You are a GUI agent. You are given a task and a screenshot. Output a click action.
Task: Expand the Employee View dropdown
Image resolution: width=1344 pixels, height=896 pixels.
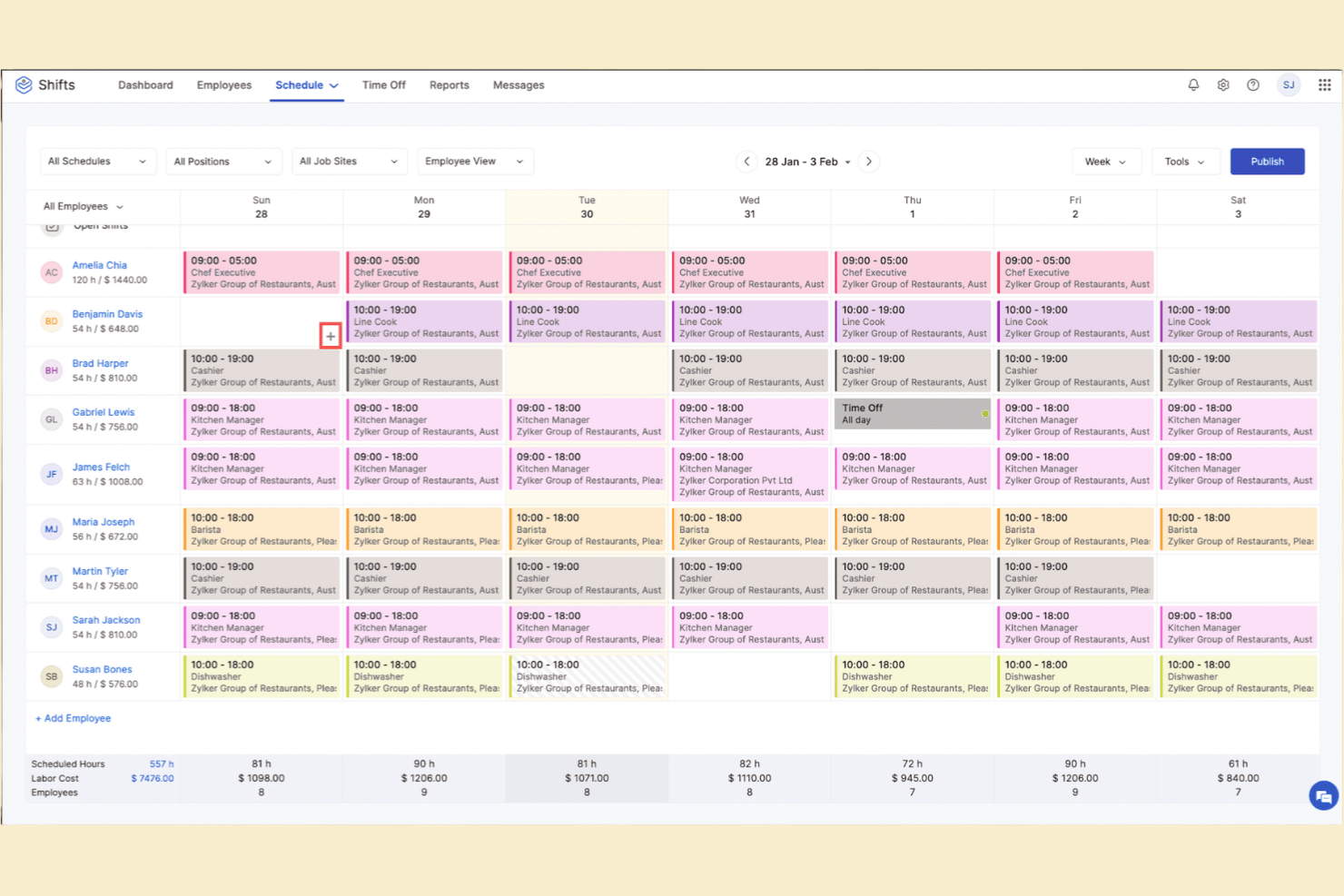click(x=475, y=161)
